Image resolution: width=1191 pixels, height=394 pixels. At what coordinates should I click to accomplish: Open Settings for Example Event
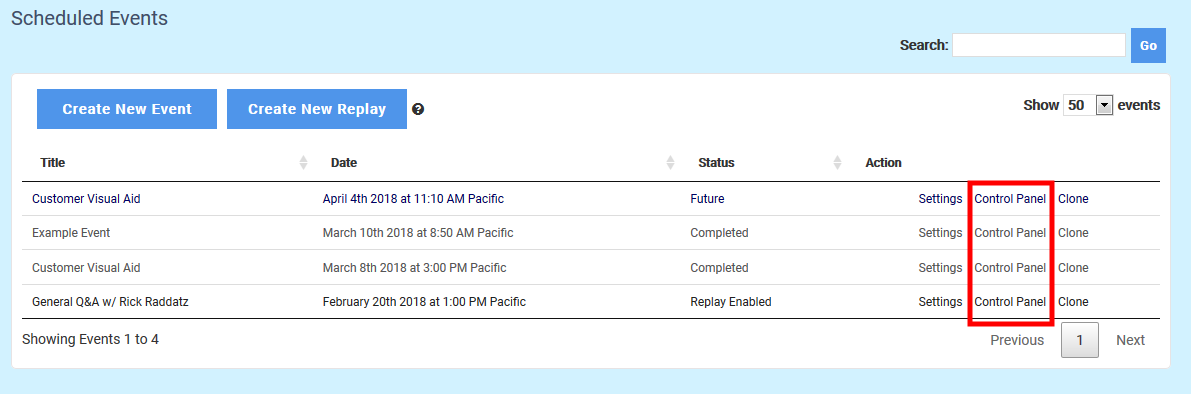coord(940,233)
